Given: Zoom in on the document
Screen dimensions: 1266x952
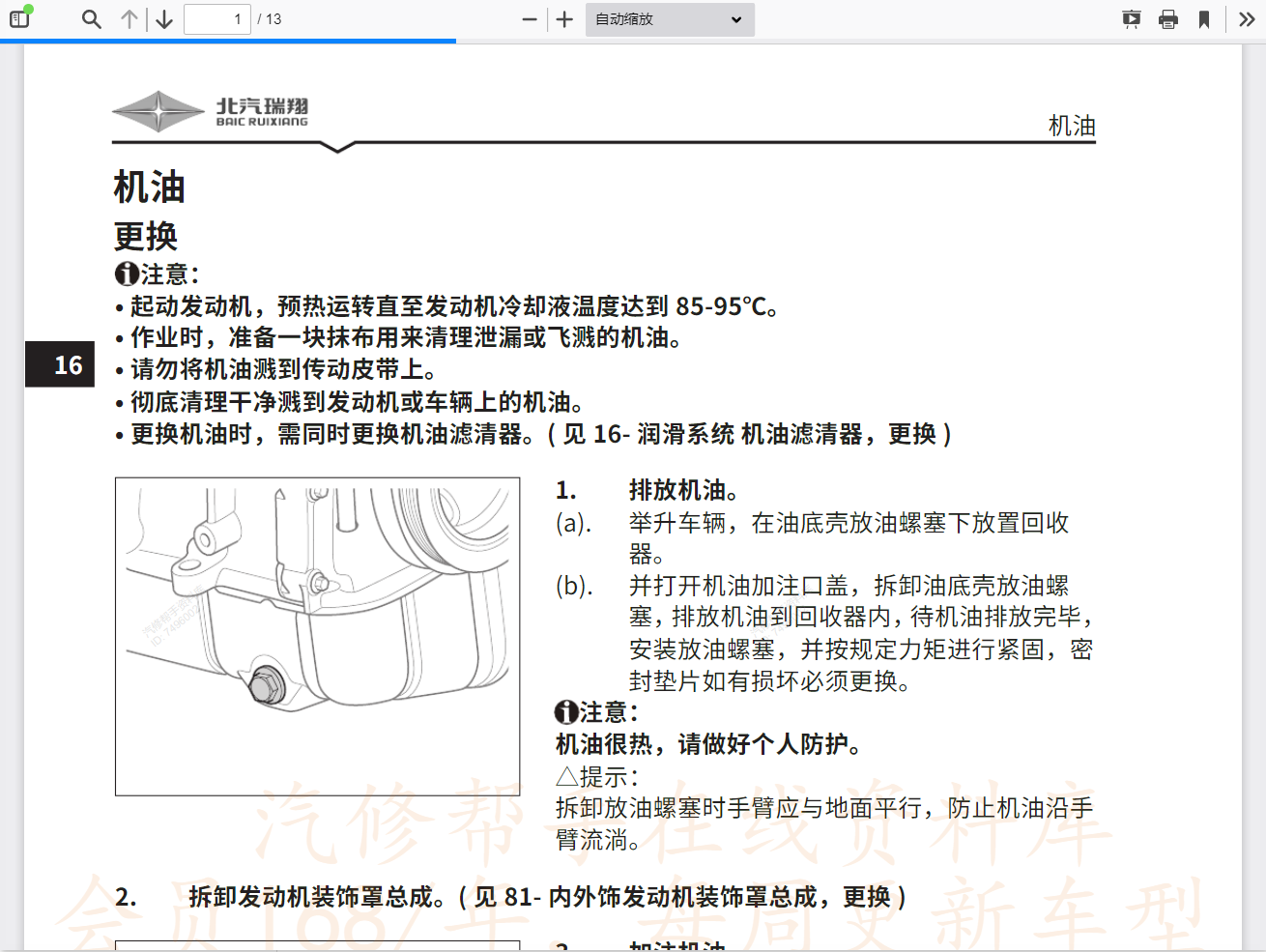Looking at the screenshot, I should tap(563, 18).
